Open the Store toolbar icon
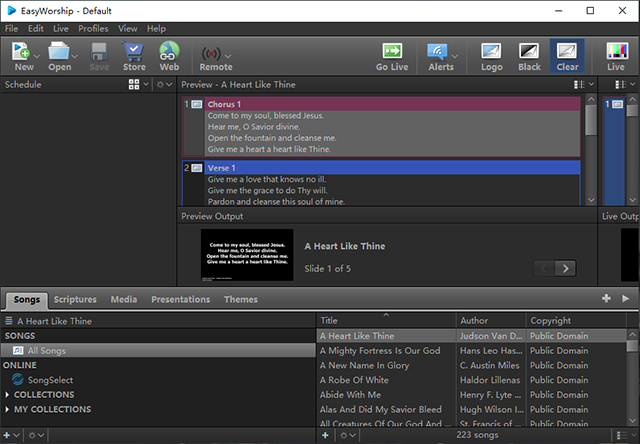The height and width of the screenshot is (444, 640). tap(134, 51)
